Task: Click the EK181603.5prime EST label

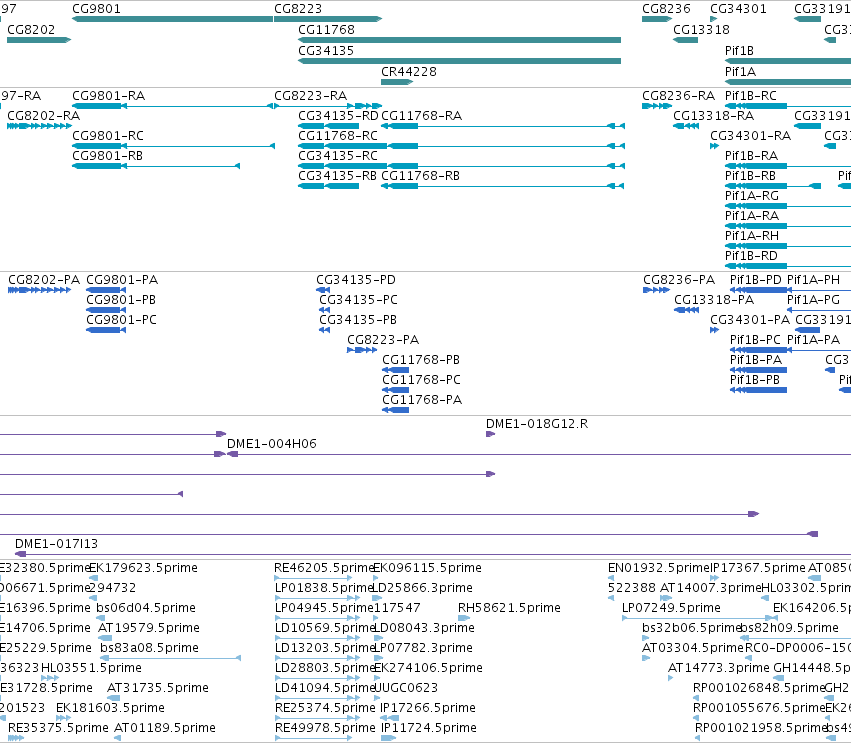Action: tap(110, 708)
